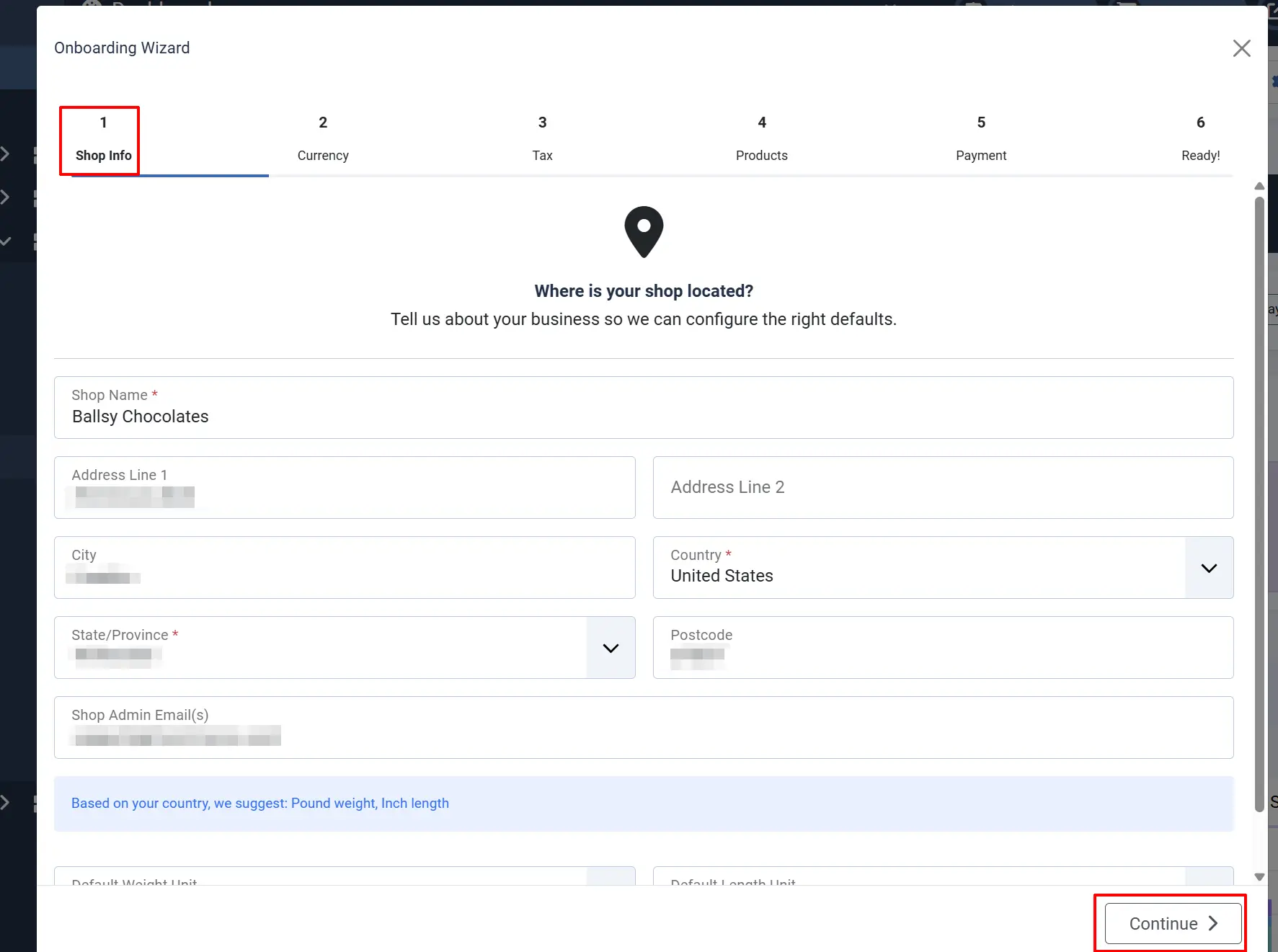Click 'Where is your shop located?' heading

coord(644,290)
